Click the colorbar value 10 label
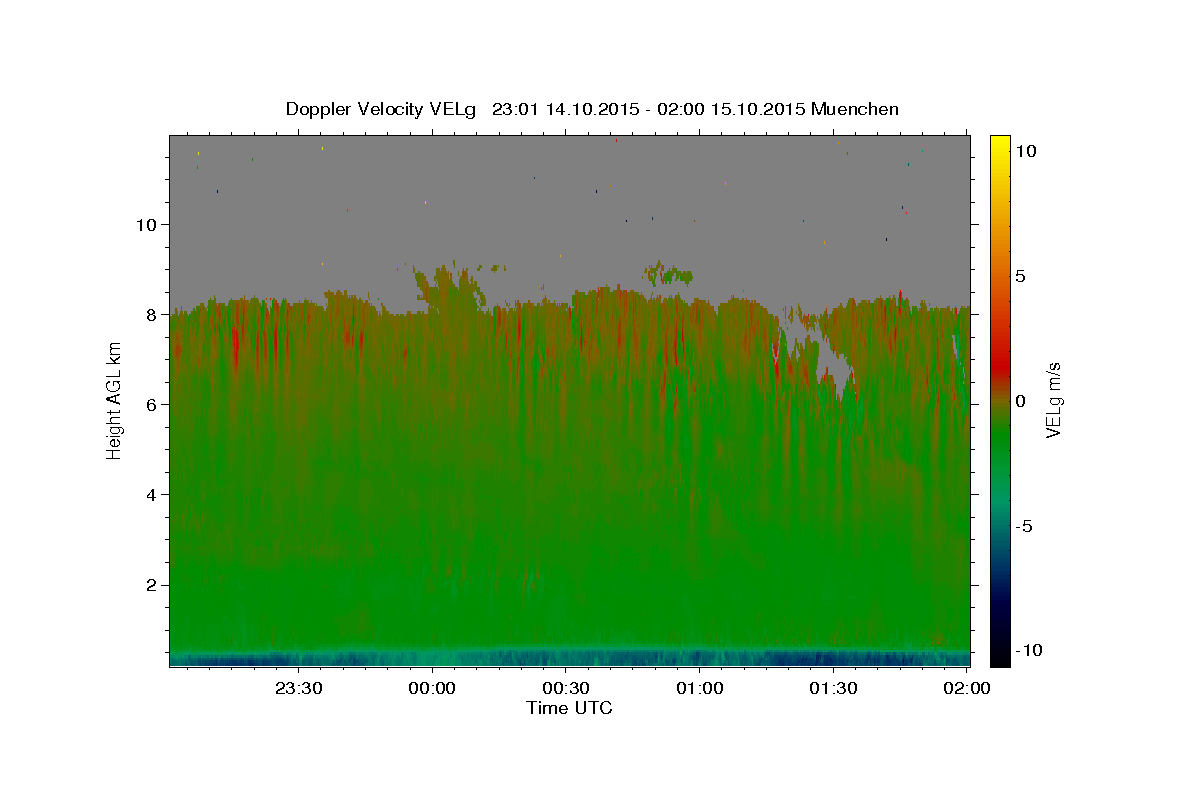1200x800 pixels. (1025, 150)
